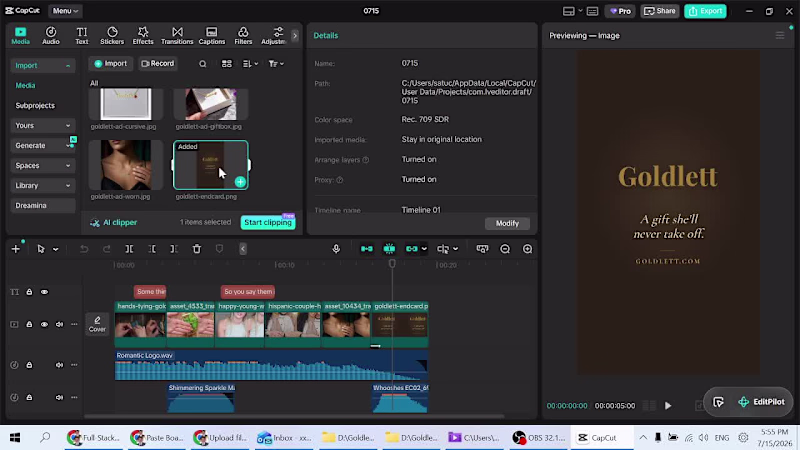
Task: Expand the Library section
Action: [42, 186]
